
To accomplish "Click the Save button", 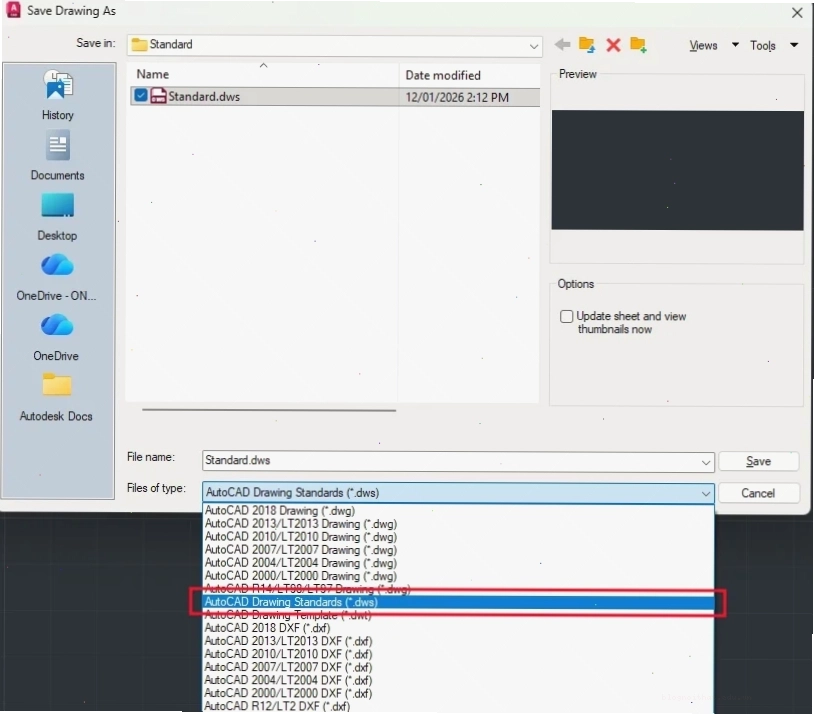I will click(x=758, y=461).
